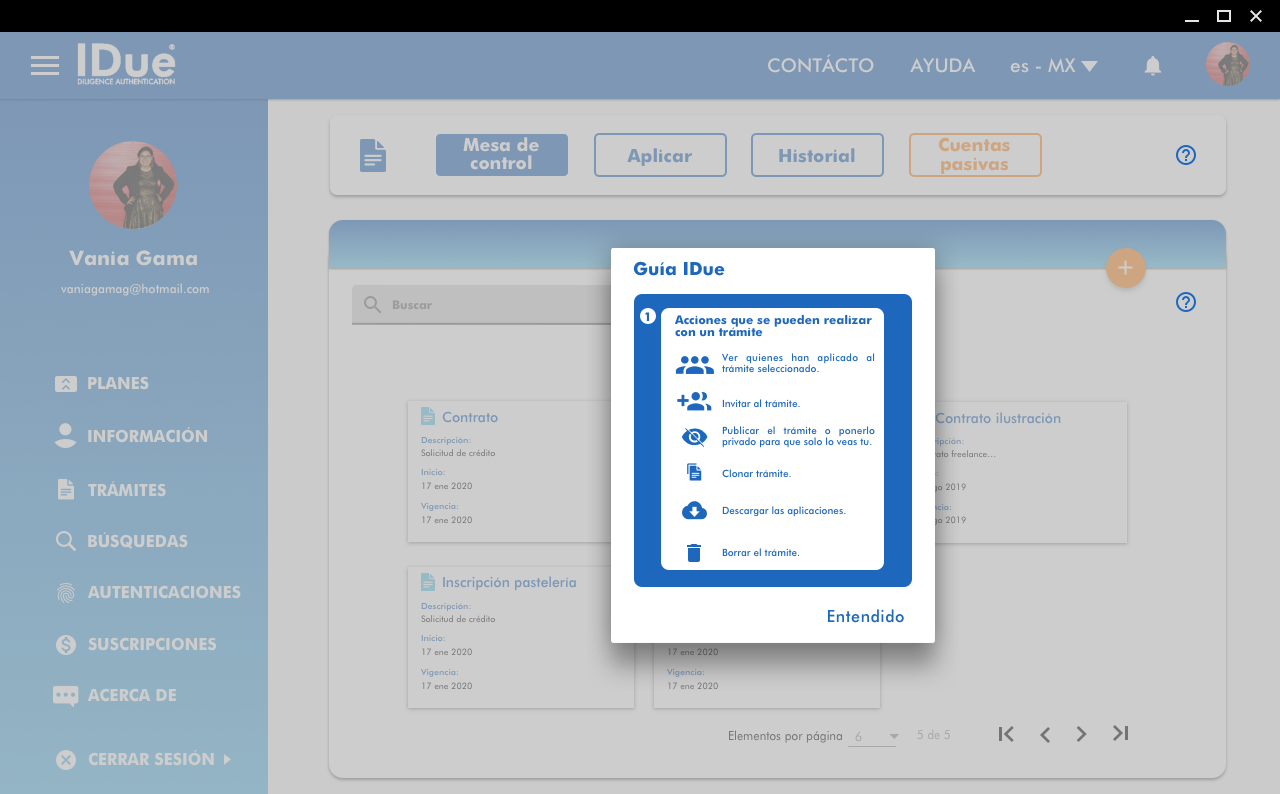
Task: Expand the Cerrar Sesión arrow
Action: 227,759
